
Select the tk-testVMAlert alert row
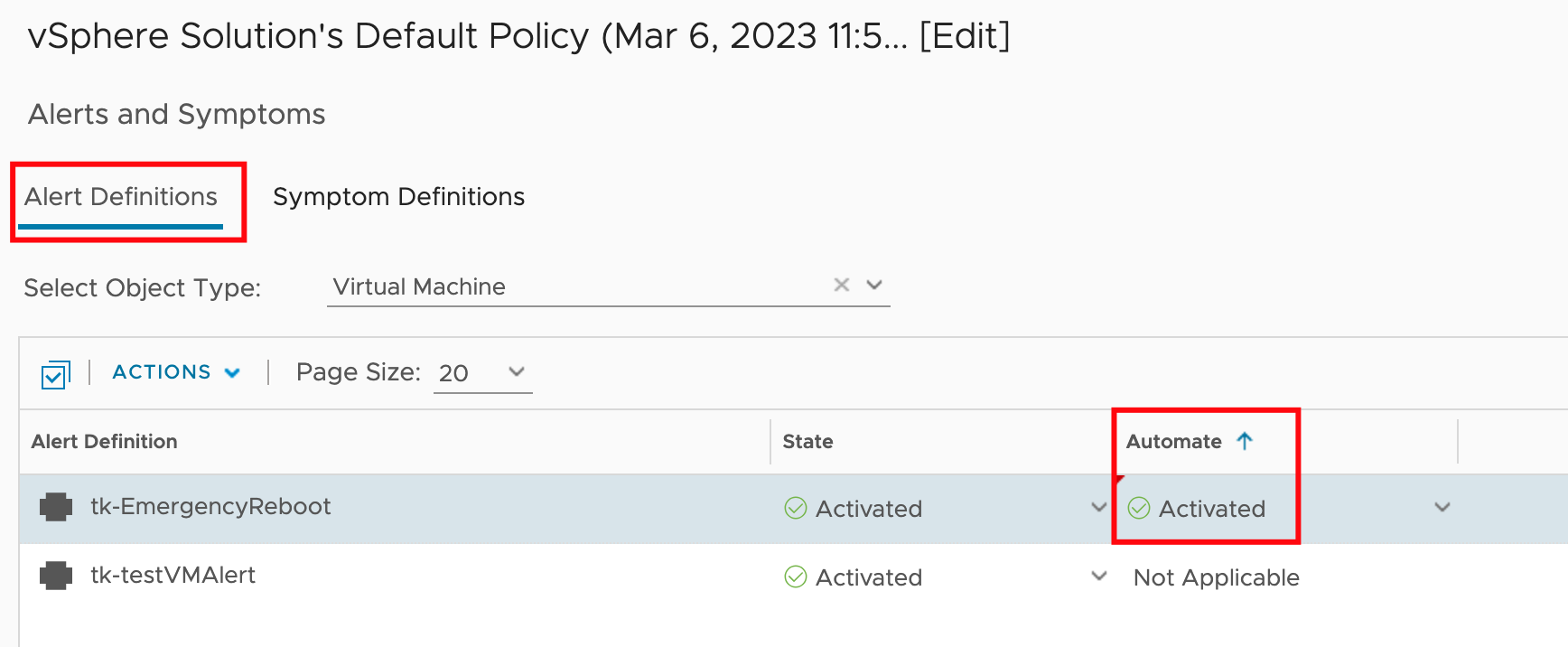coord(793,577)
